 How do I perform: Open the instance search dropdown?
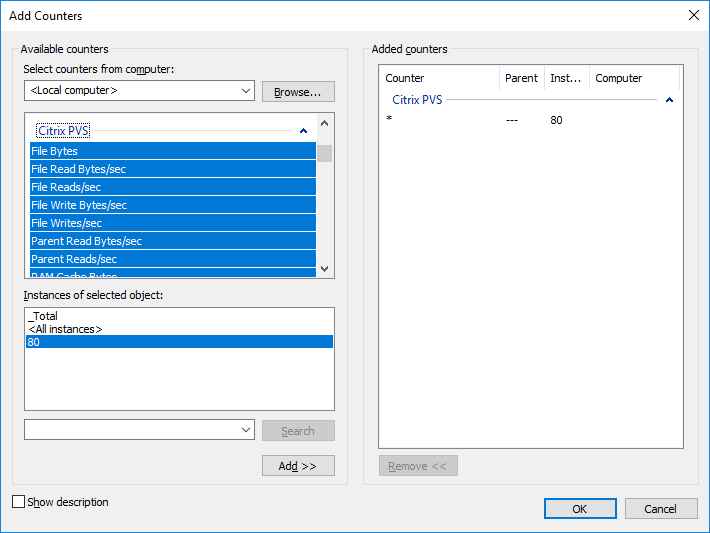point(246,430)
